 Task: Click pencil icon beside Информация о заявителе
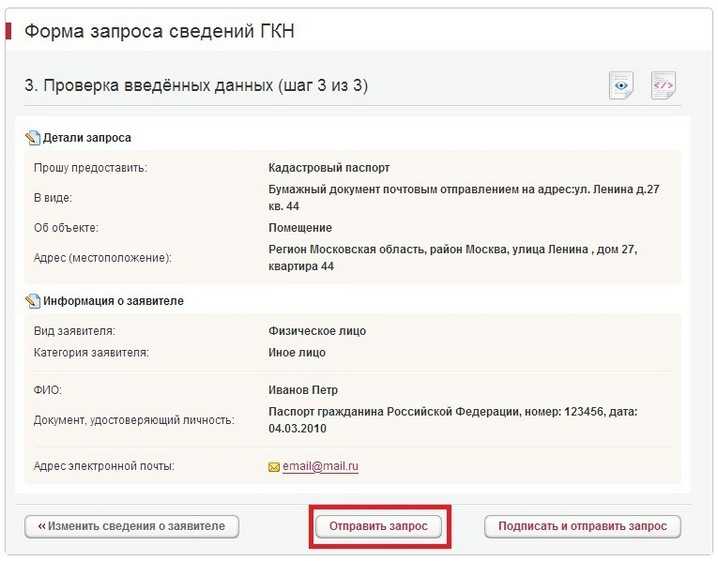[33, 300]
